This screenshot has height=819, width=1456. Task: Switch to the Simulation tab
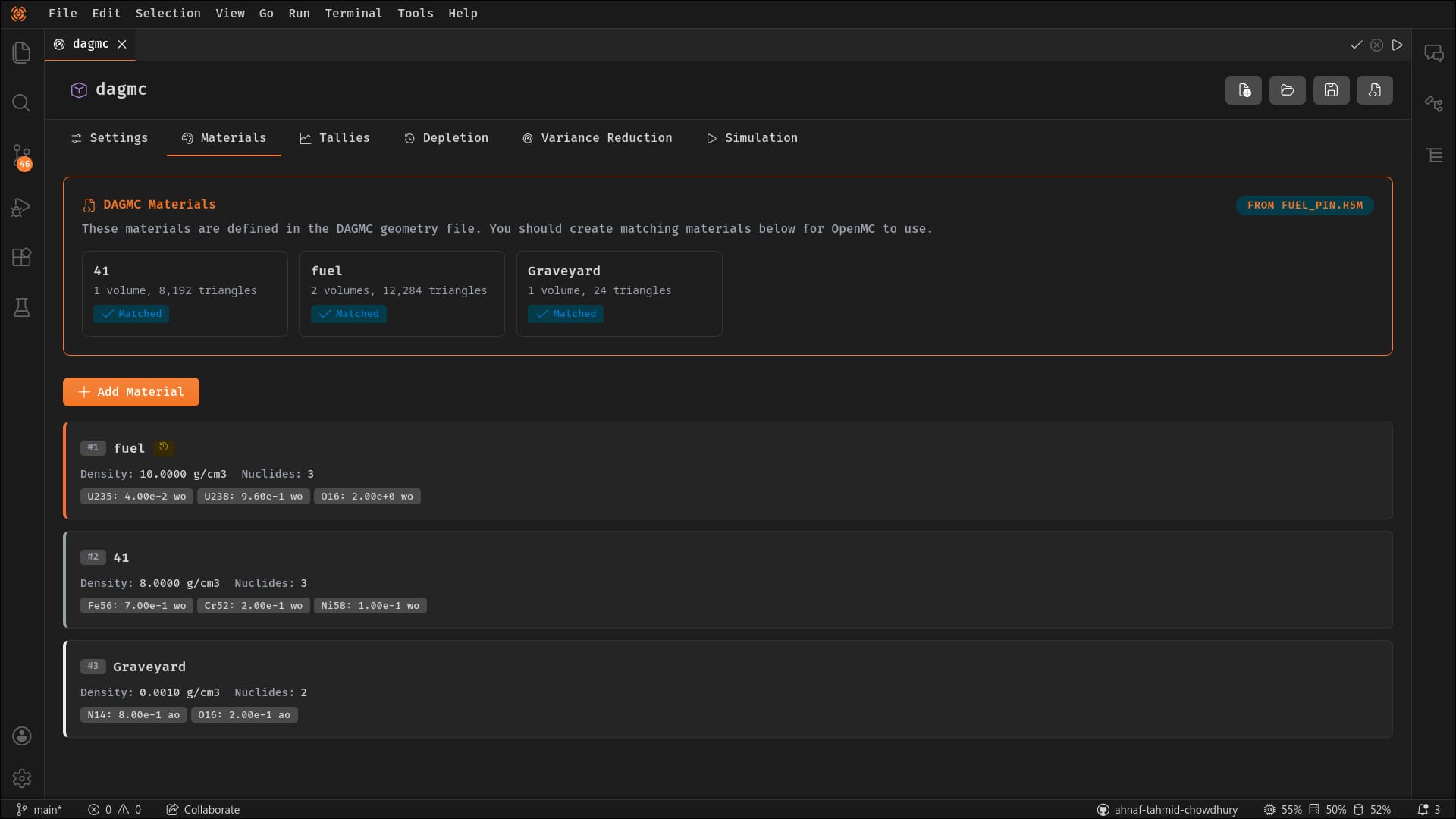[752, 138]
